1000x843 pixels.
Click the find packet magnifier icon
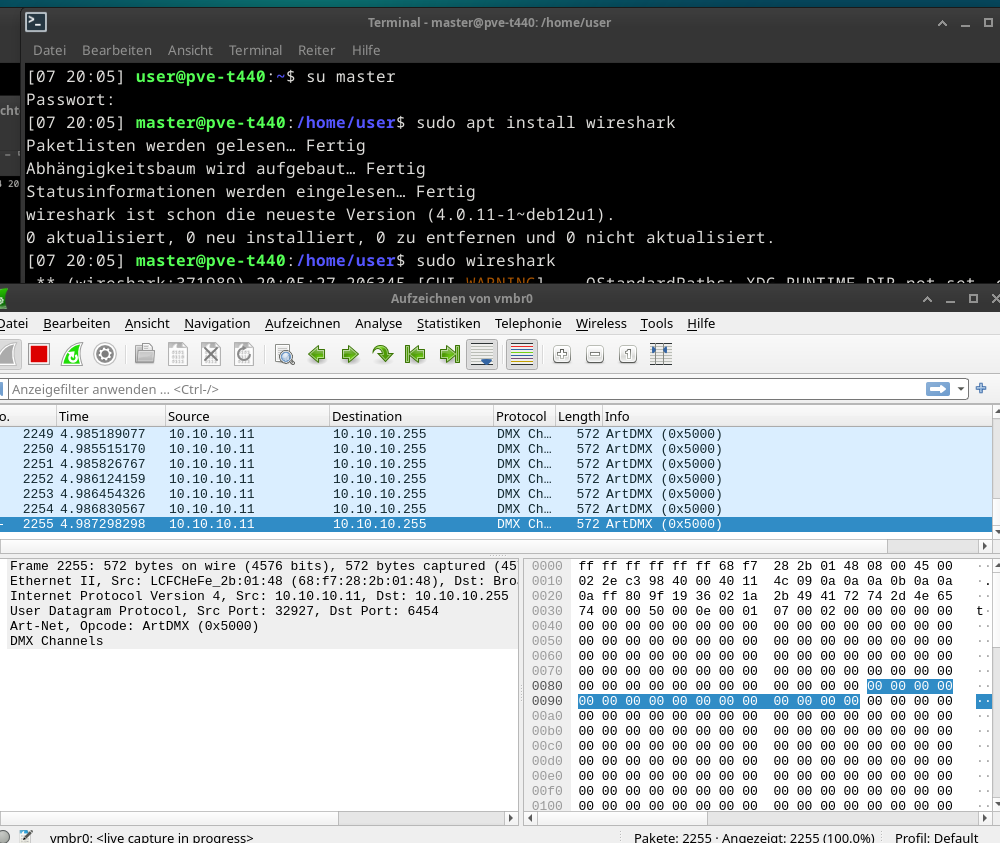(284, 354)
